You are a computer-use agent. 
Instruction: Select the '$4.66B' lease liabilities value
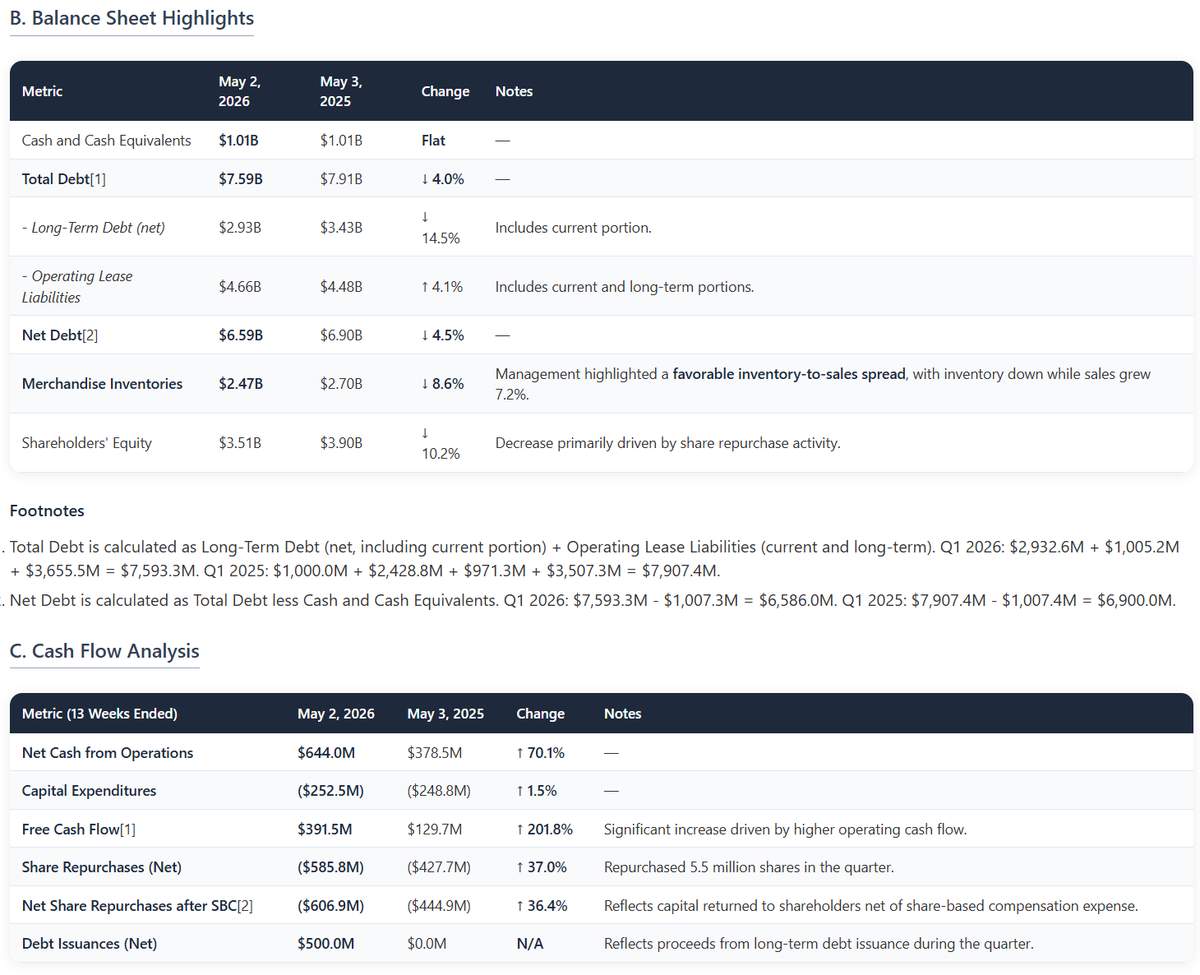point(240,287)
